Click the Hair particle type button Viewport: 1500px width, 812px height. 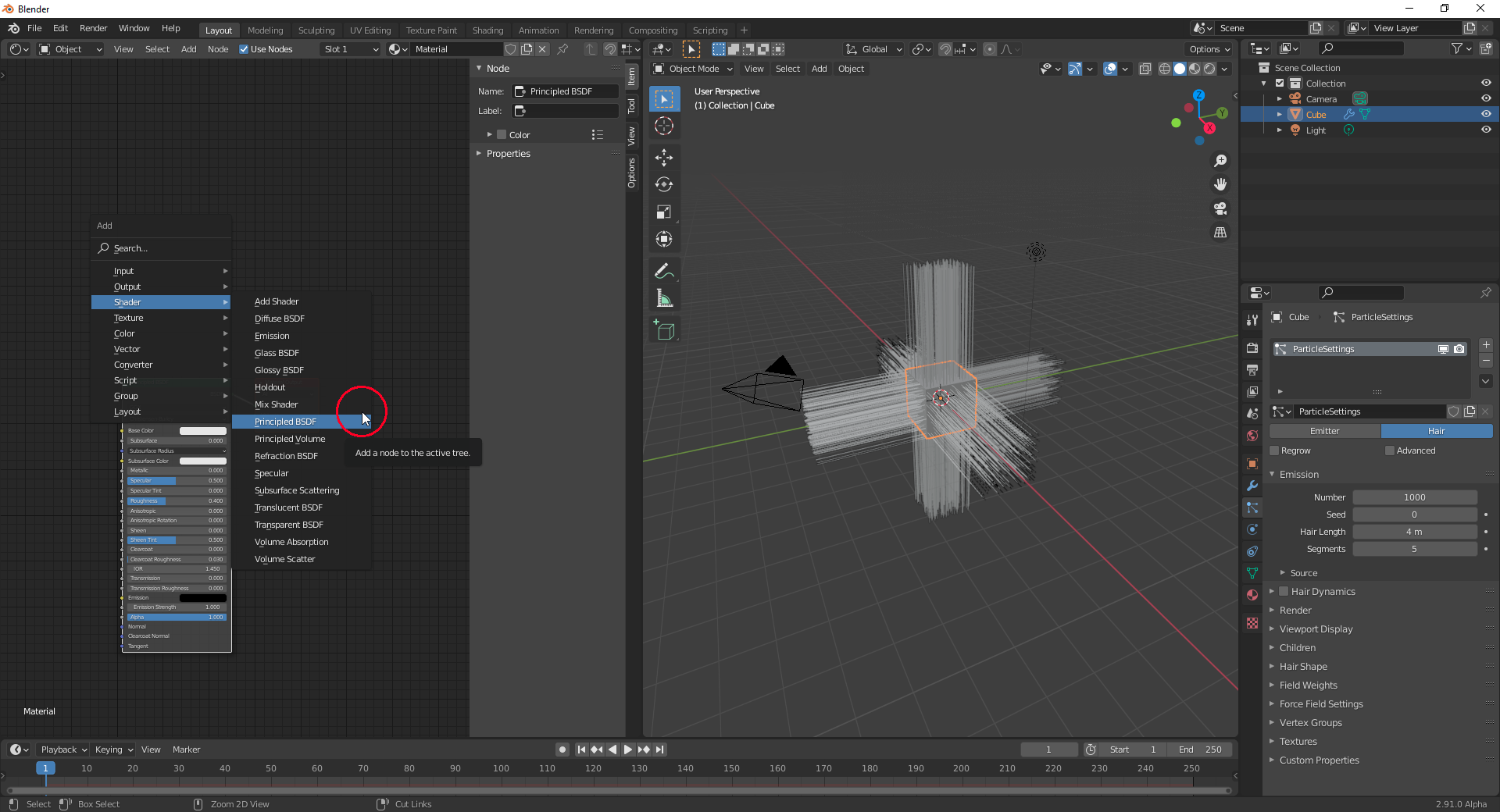tap(1436, 431)
